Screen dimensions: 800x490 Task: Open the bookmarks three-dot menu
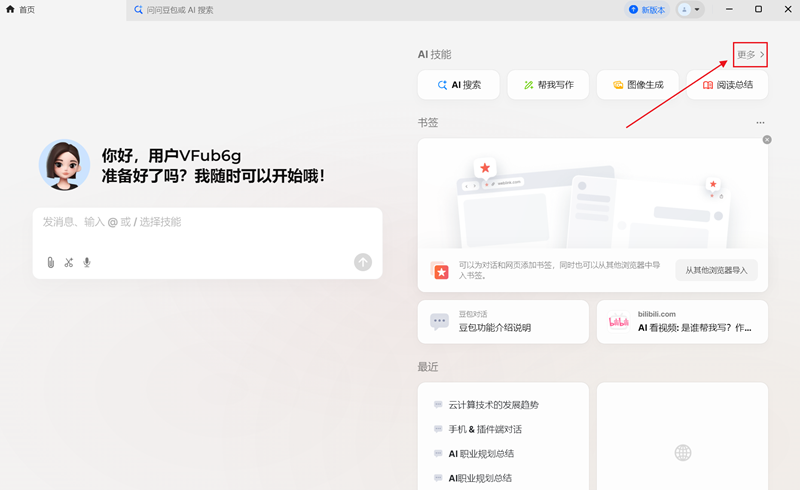click(x=760, y=122)
